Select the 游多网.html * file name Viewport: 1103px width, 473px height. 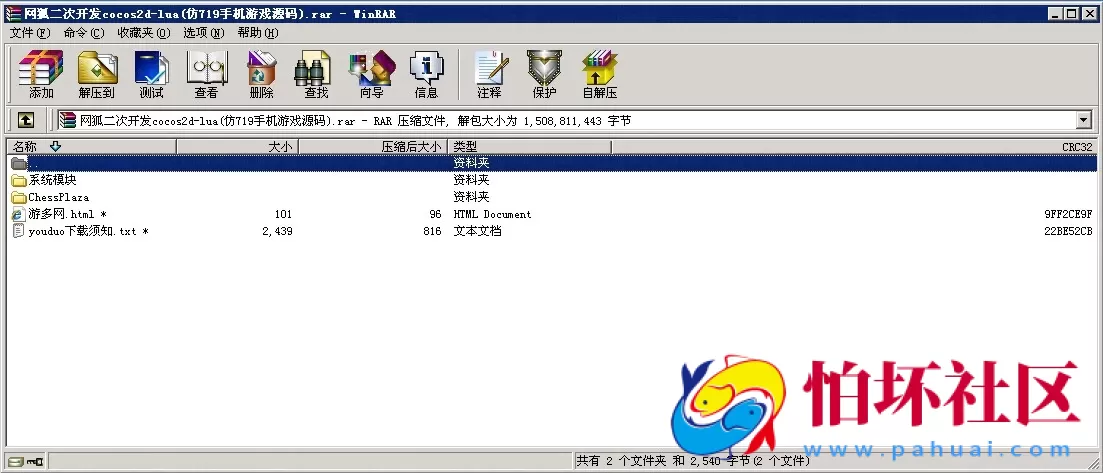pyautogui.click(x=68, y=214)
